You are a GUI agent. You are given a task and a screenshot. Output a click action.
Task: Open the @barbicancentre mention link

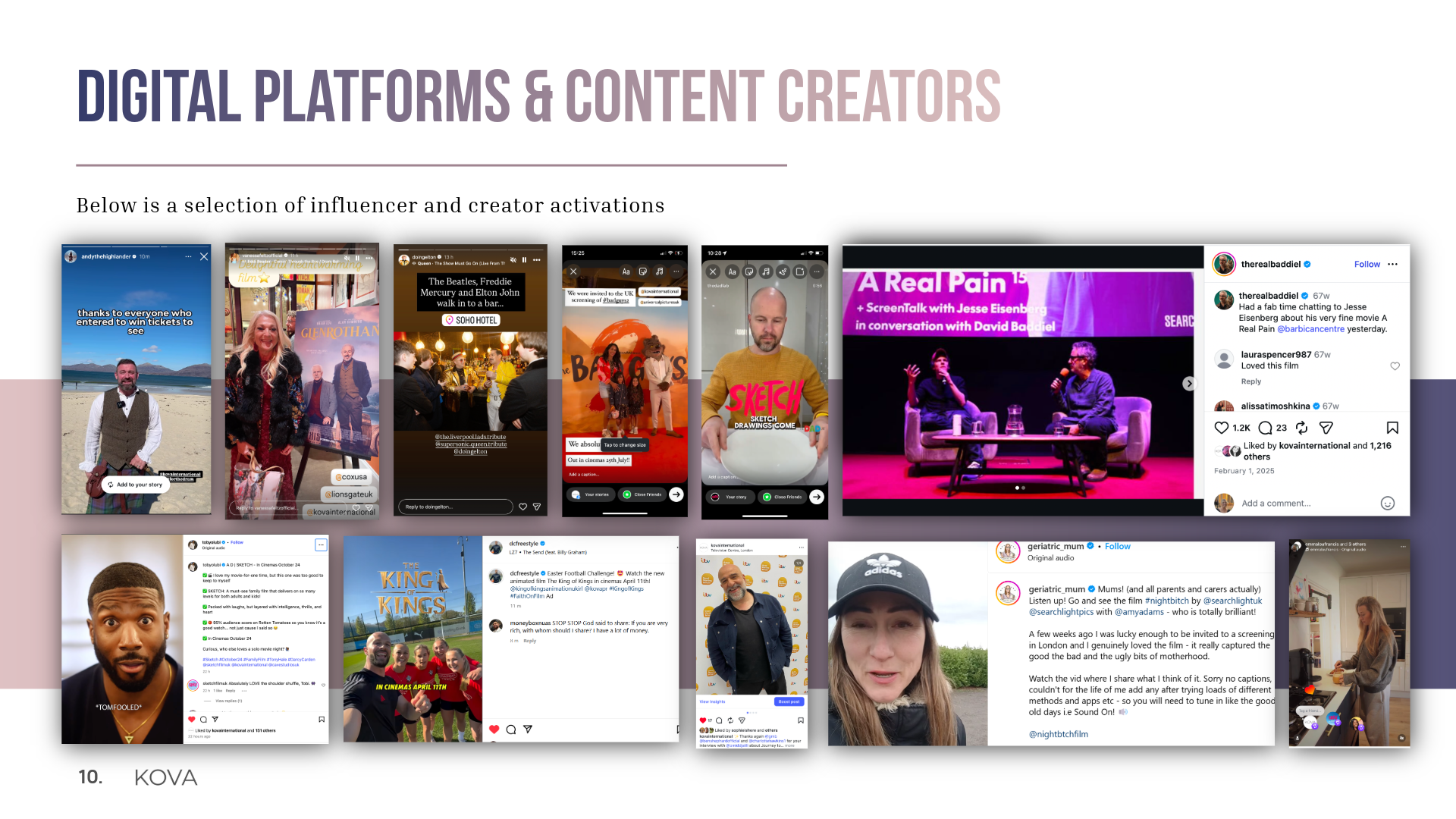pos(1311,329)
